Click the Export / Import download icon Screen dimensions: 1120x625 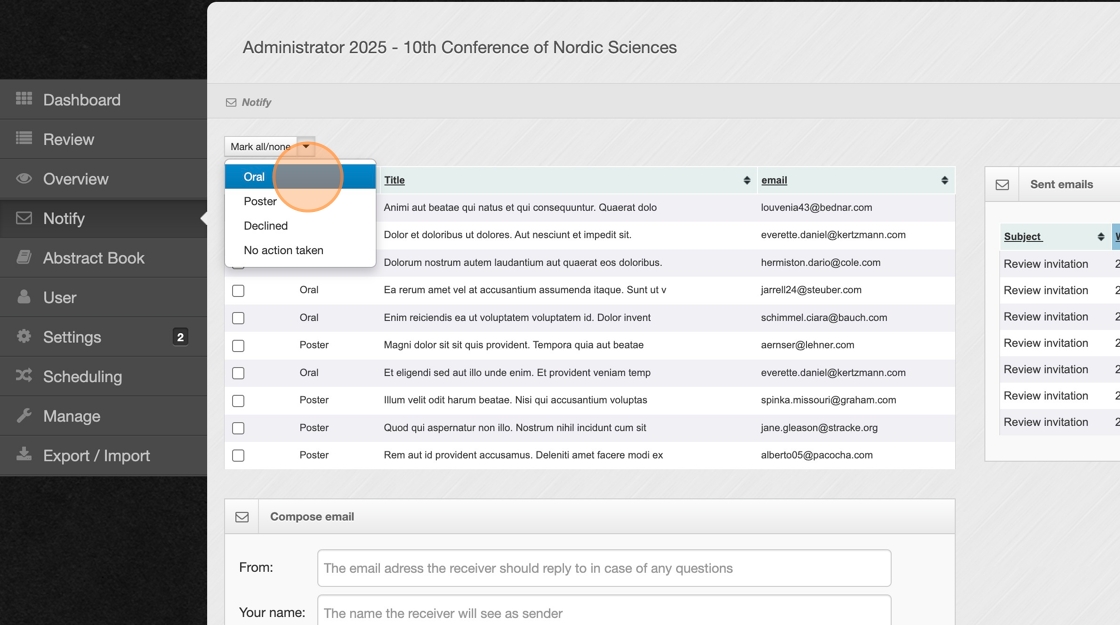[24, 455]
